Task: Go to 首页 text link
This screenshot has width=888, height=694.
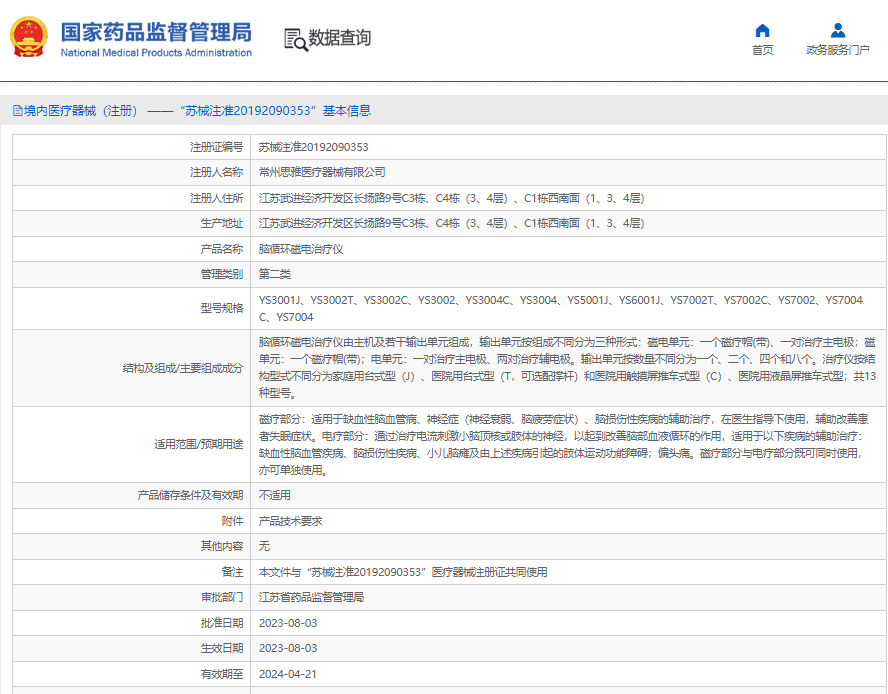Action: (x=762, y=50)
